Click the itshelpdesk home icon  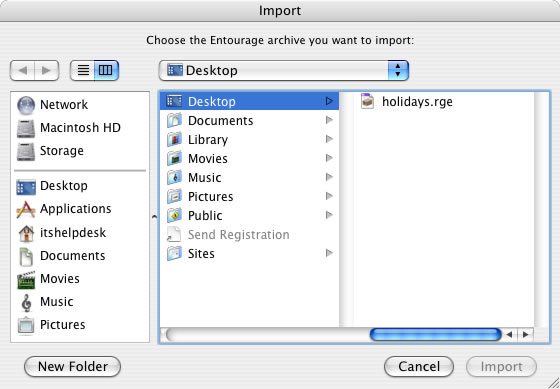26,233
